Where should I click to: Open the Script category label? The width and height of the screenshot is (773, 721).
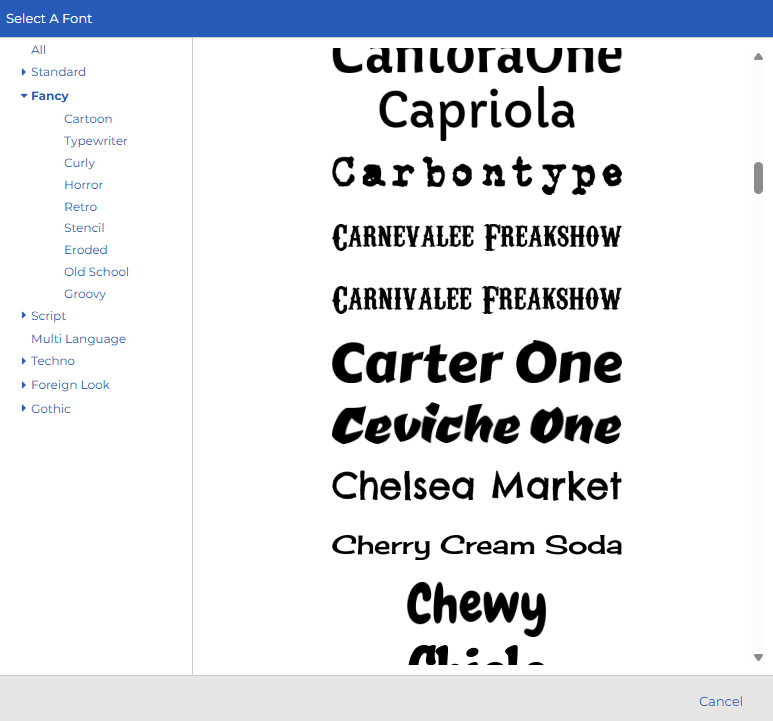coord(48,316)
